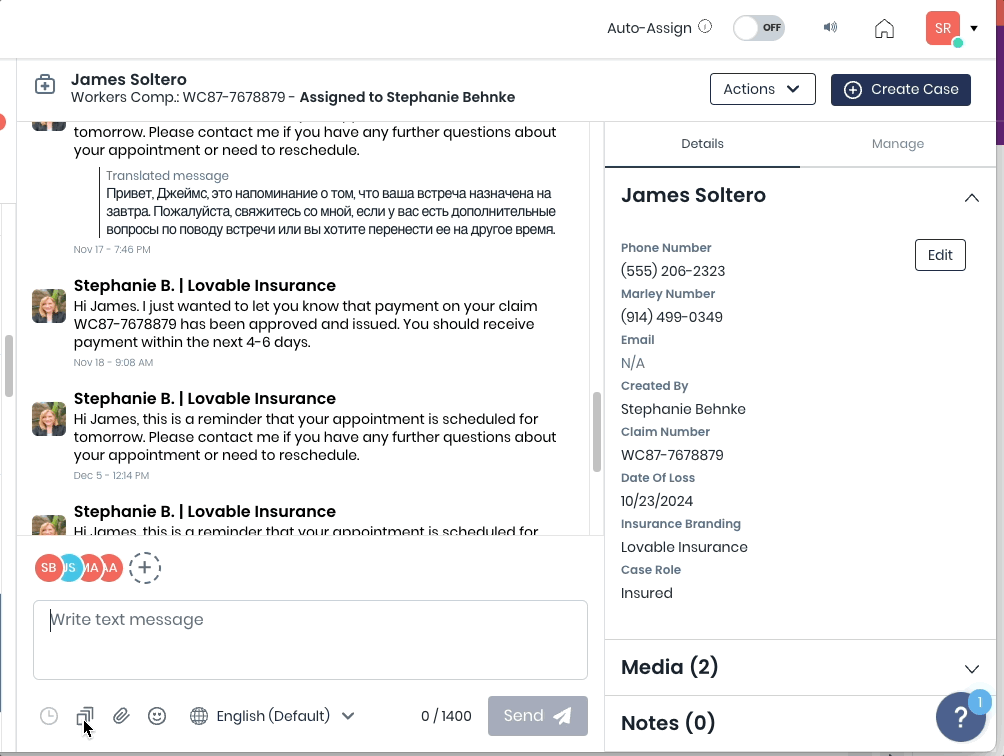Image resolution: width=1004 pixels, height=756 pixels.
Task: Open message templates icon
Action: click(x=85, y=716)
